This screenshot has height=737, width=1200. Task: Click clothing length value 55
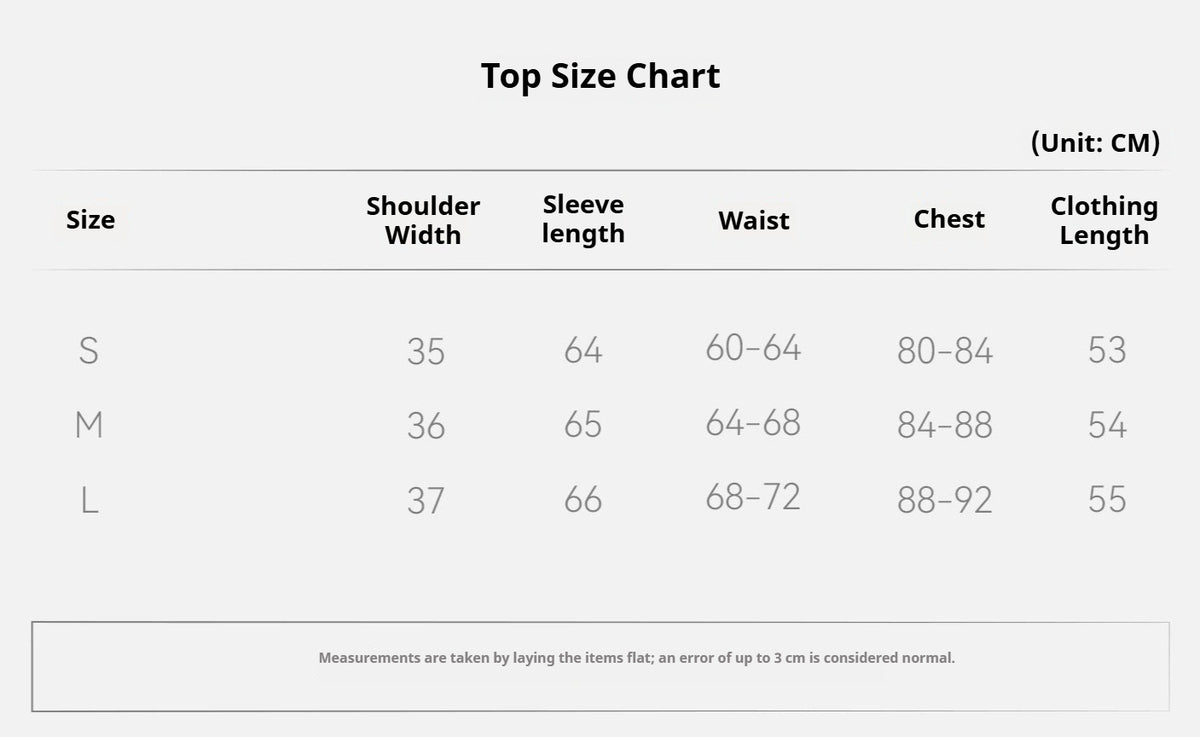pyautogui.click(x=1107, y=499)
